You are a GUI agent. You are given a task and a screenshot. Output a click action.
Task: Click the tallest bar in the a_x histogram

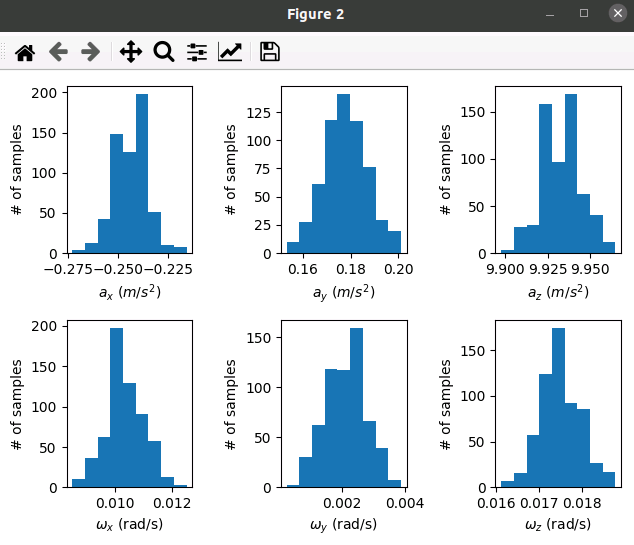point(142,174)
